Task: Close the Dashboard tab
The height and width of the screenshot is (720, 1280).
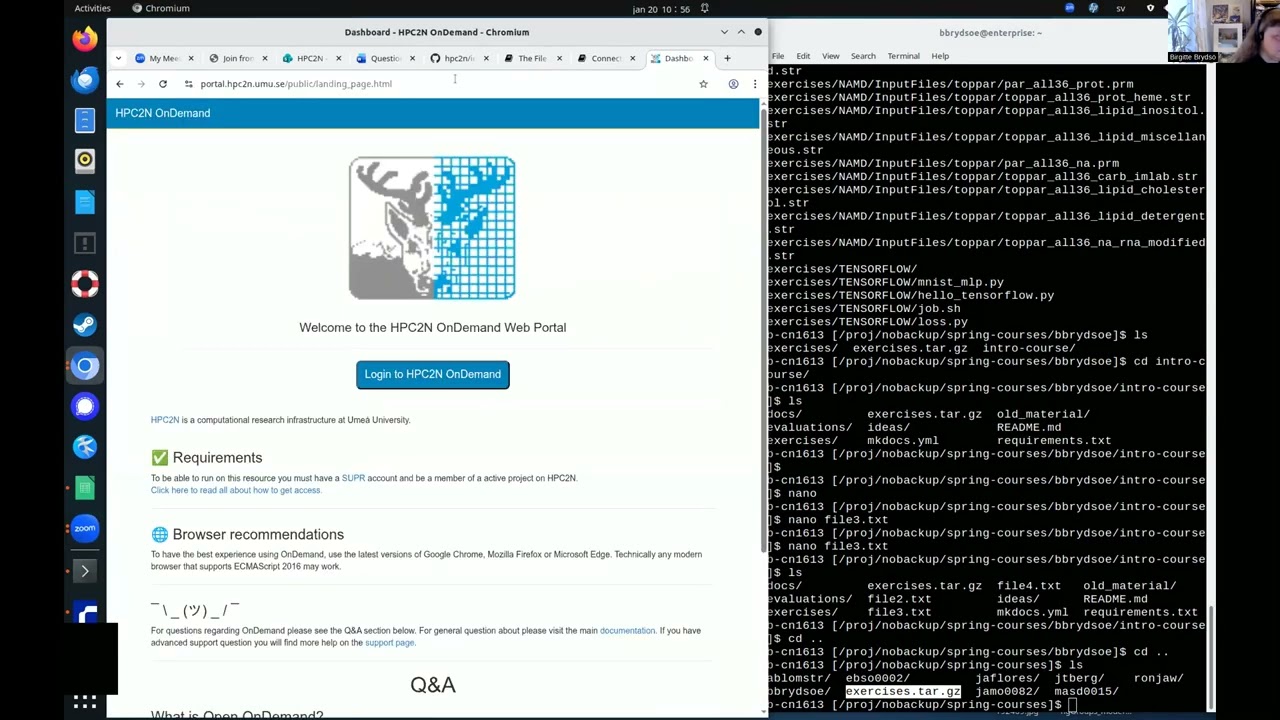Action: click(705, 58)
